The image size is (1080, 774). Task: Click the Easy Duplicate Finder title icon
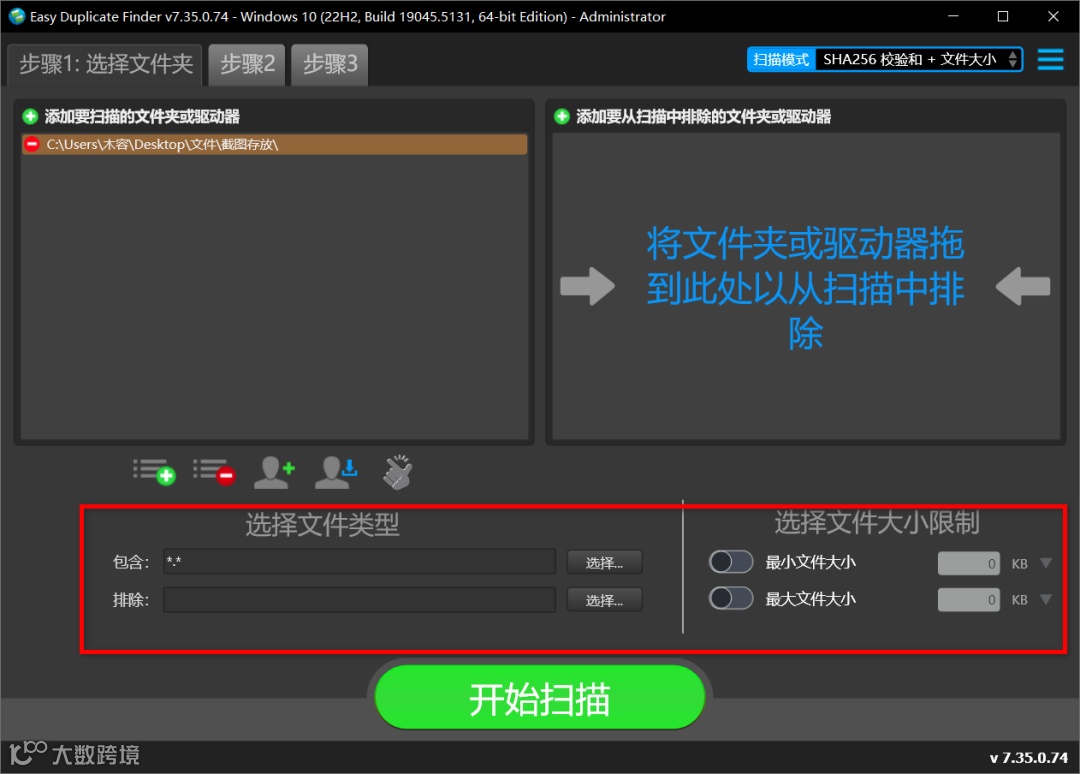[x=17, y=16]
